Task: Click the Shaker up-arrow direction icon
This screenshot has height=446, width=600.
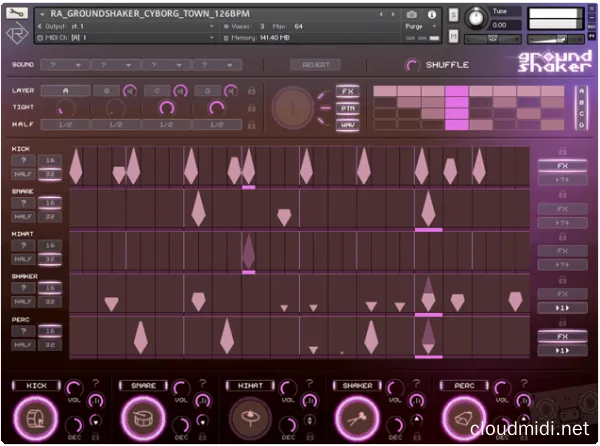Action: [x=417, y=420]
